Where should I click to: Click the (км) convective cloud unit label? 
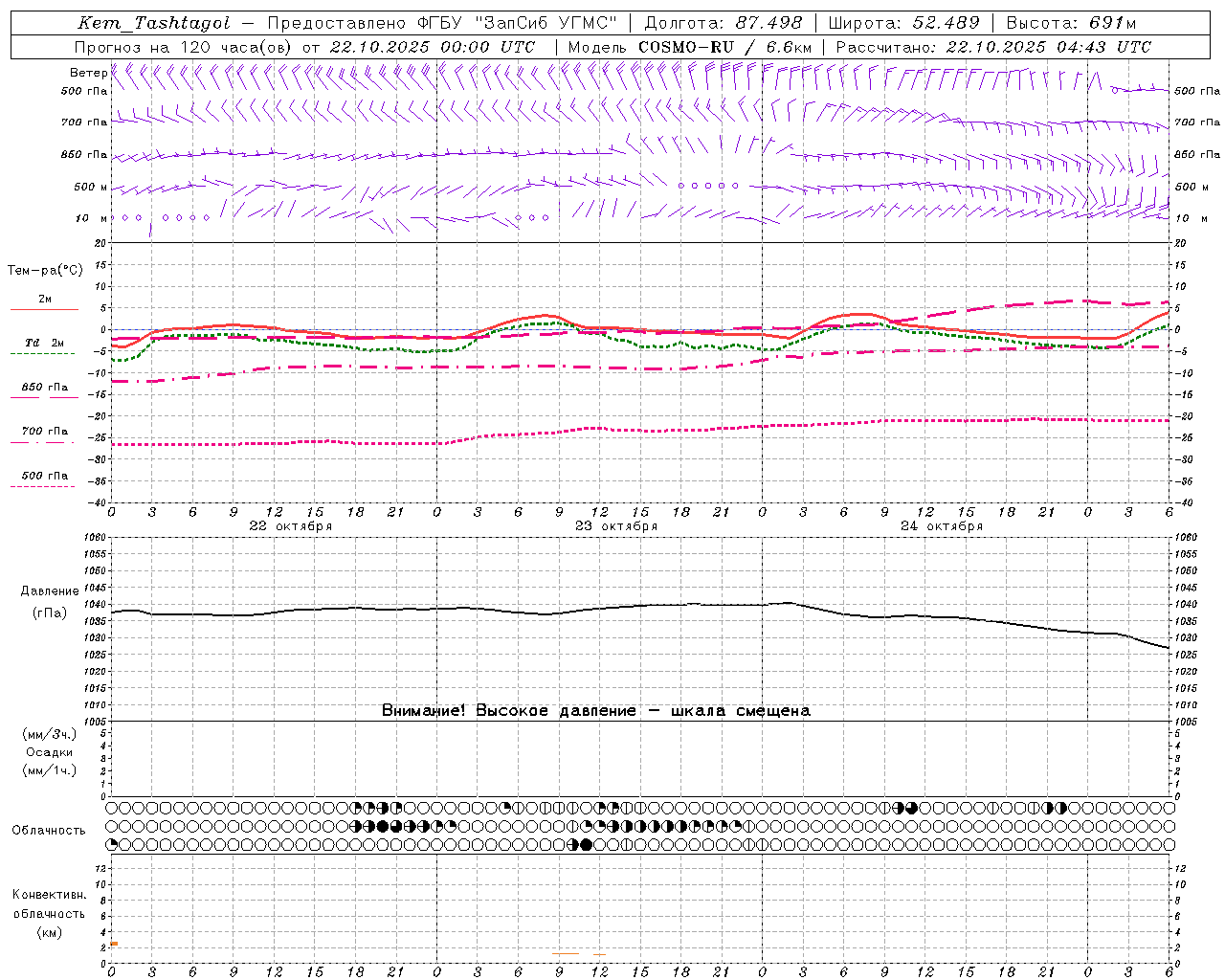(49, 932)
